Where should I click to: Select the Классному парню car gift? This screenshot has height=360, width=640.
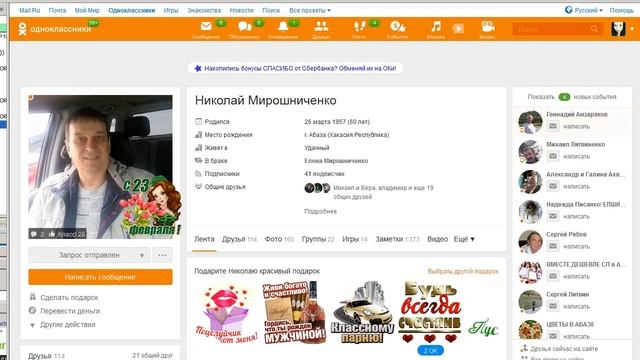pyautogui.click(x=362, y=312)
